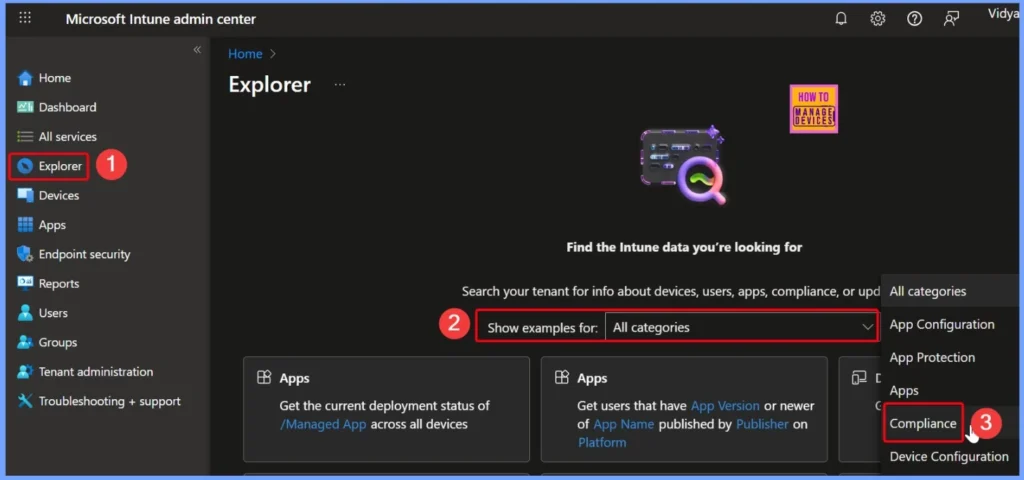Screen dimensions: 1024x480
Task: Click the Home breadcrumb link
Action: pyautogui.click(x=245, y=54)
